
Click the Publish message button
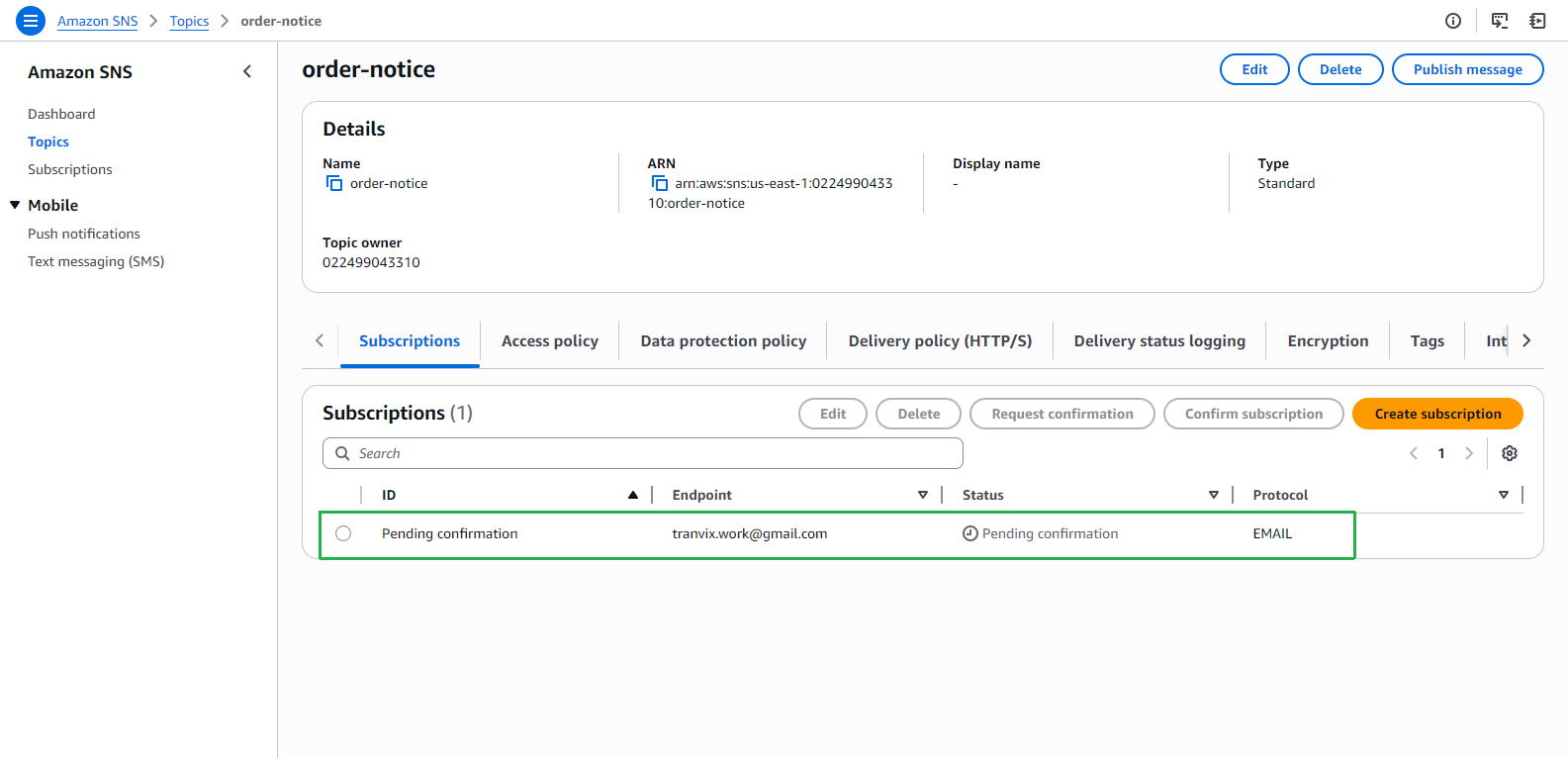1468,69
